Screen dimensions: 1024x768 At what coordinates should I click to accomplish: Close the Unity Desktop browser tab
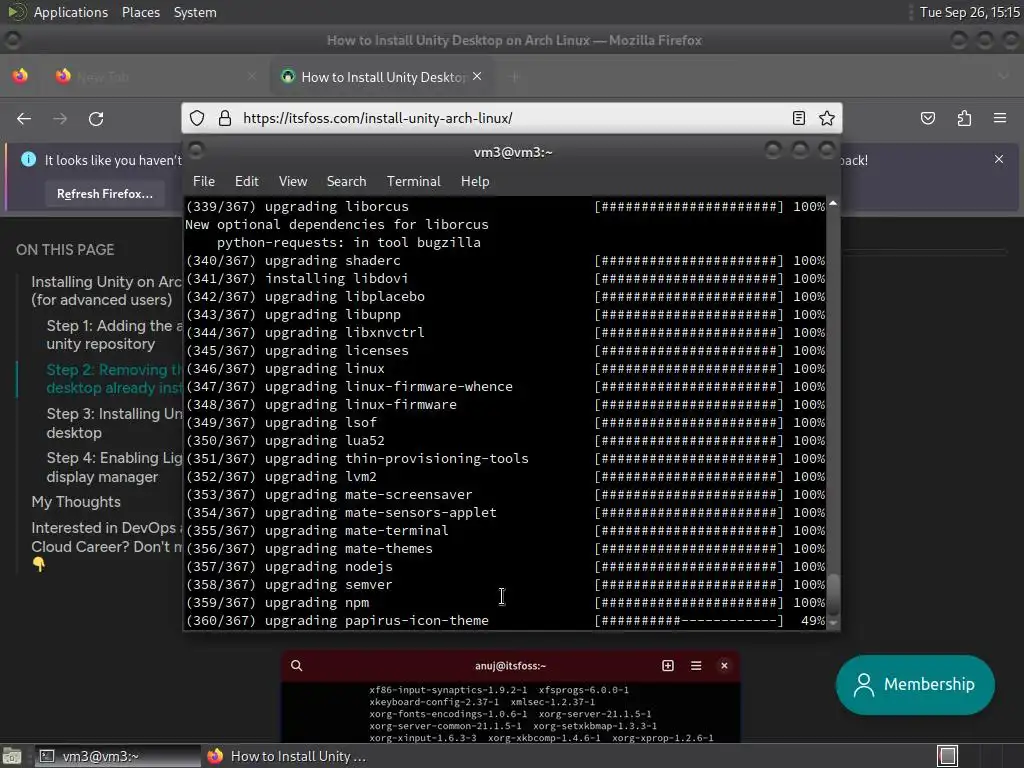point(477,76)
